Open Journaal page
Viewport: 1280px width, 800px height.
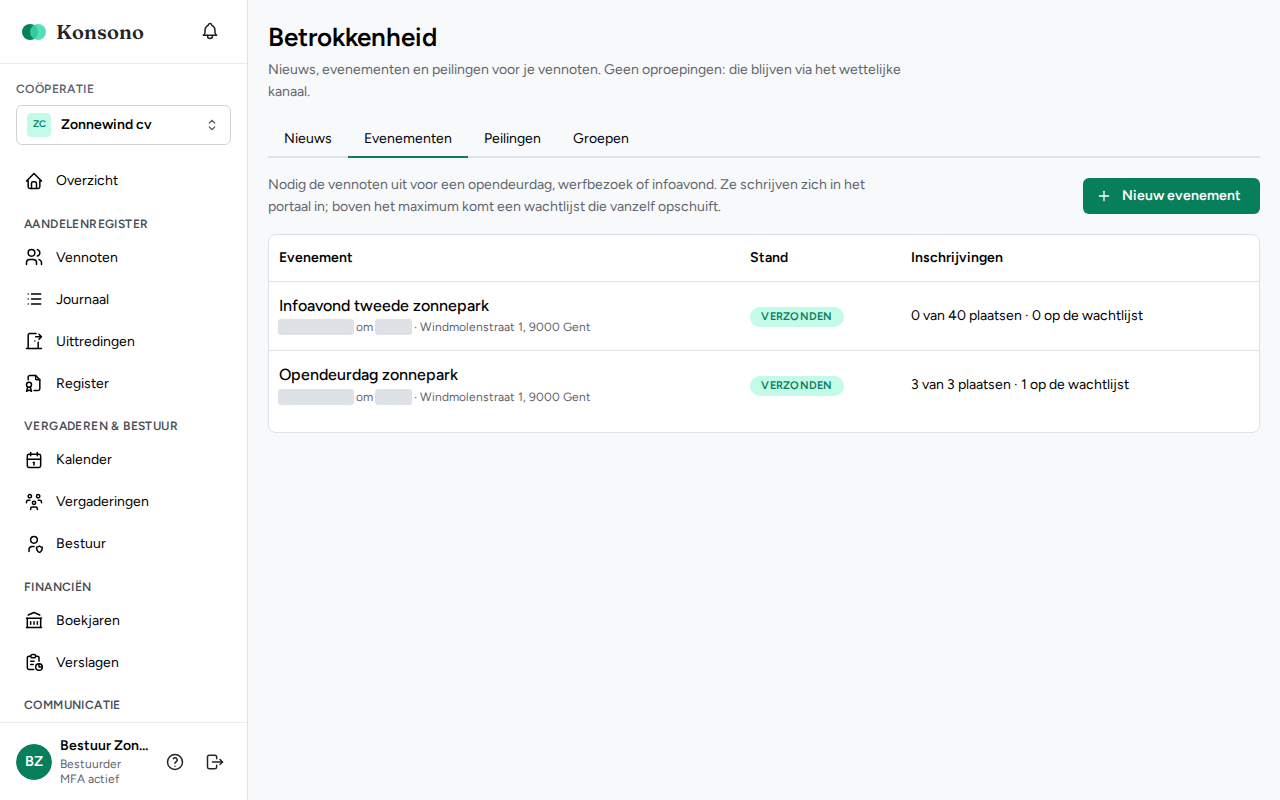point(123,300)
